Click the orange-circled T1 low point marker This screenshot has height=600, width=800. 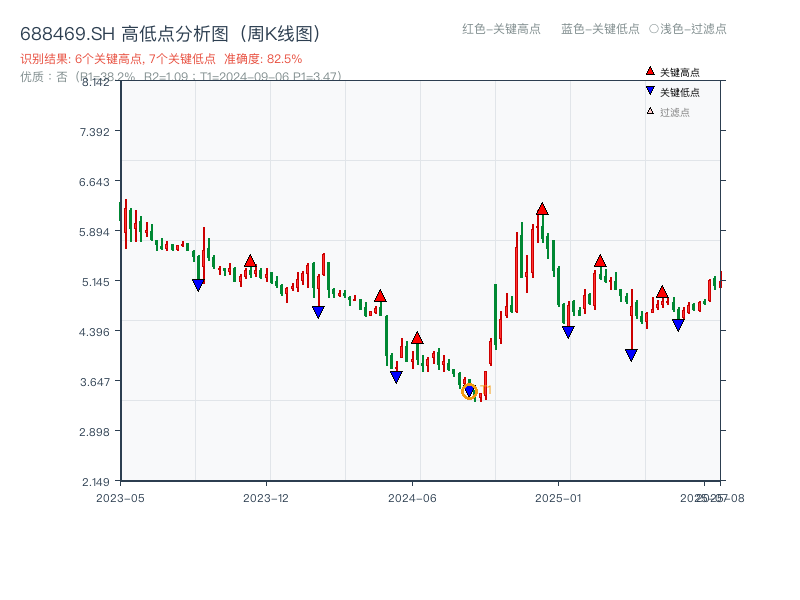(470, 391)
